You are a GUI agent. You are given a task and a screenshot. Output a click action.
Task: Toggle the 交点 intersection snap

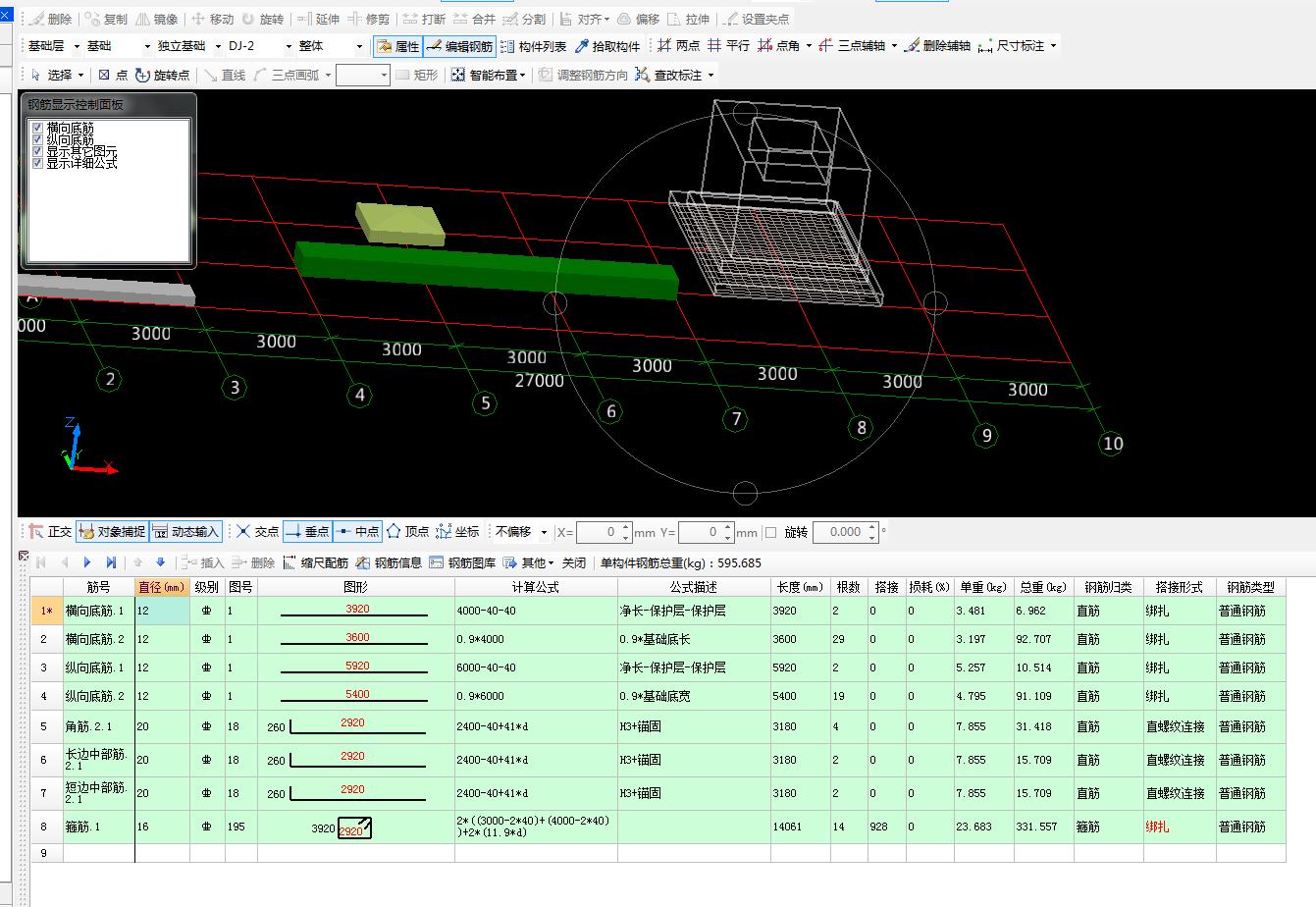click(x=257, y=531)
